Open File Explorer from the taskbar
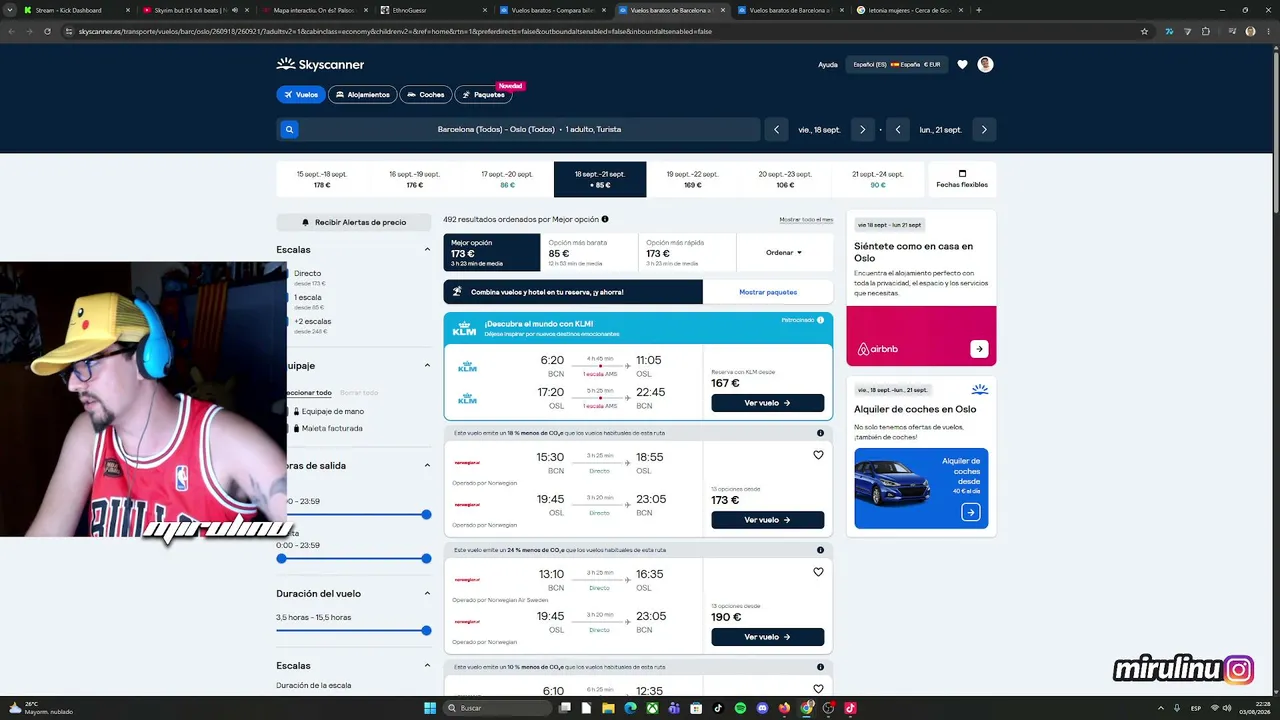Image resolution: width=1280 pixels, height=720 pixels. [x=608, y=708]
